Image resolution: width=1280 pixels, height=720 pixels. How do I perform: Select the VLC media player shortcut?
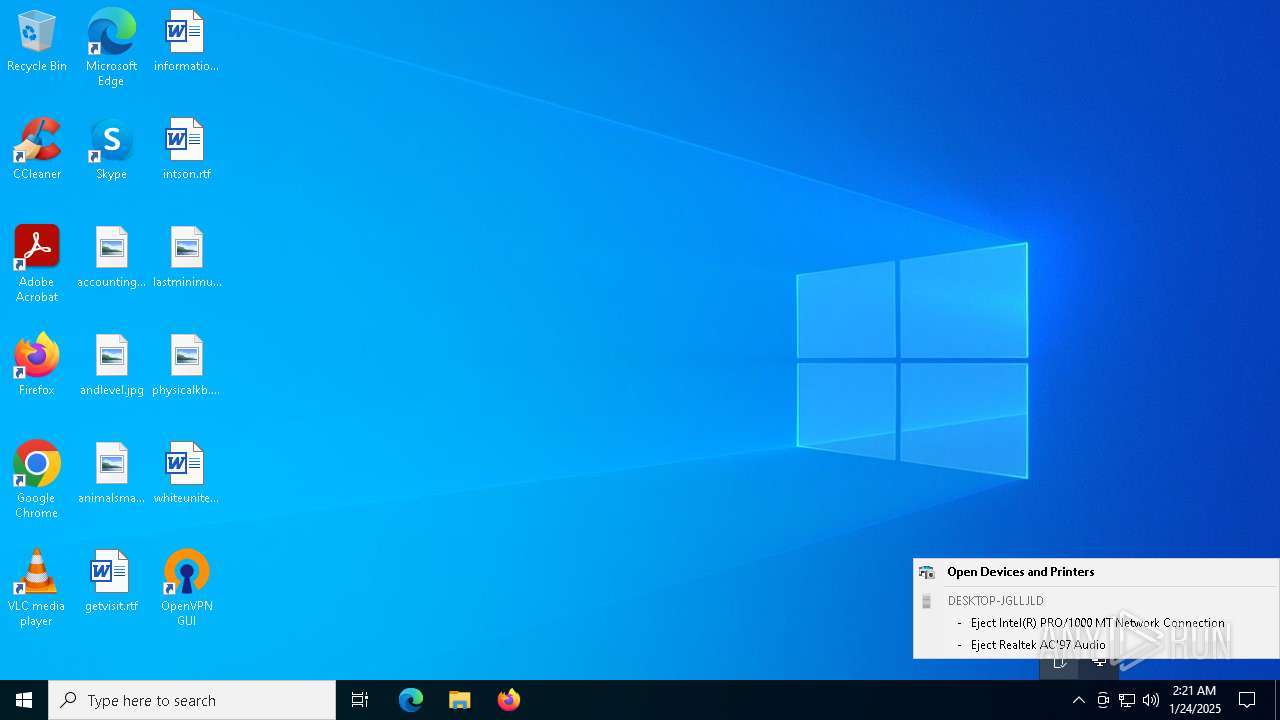tap(37, 588)
